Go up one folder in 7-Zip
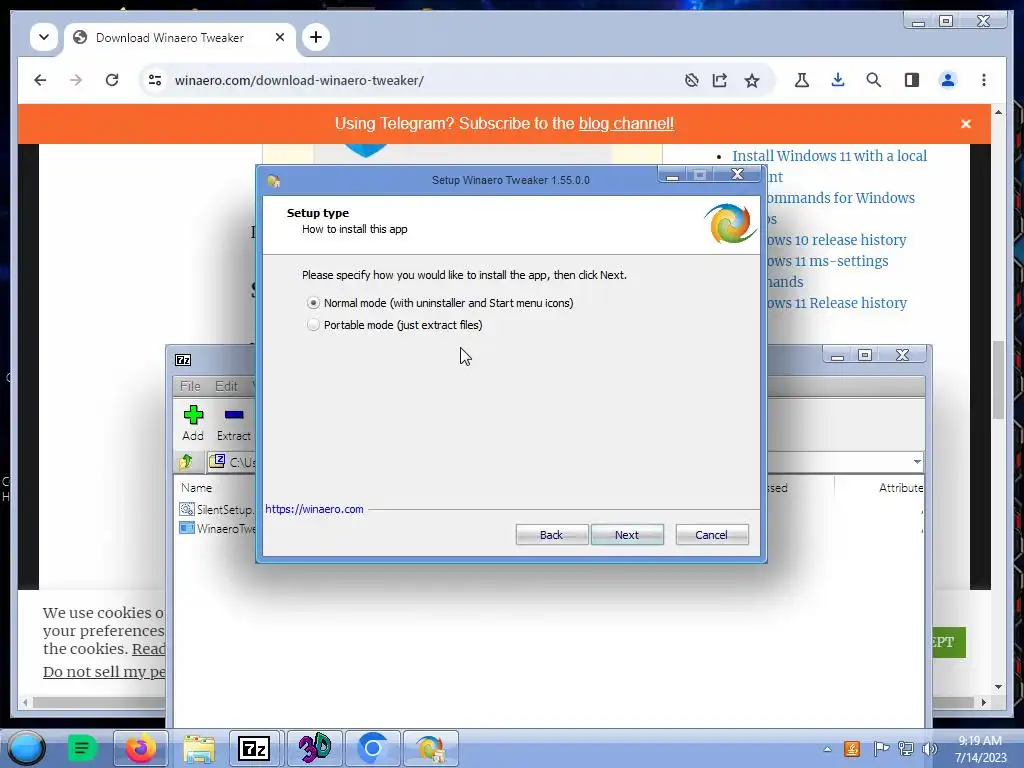 tap(186, 462)
